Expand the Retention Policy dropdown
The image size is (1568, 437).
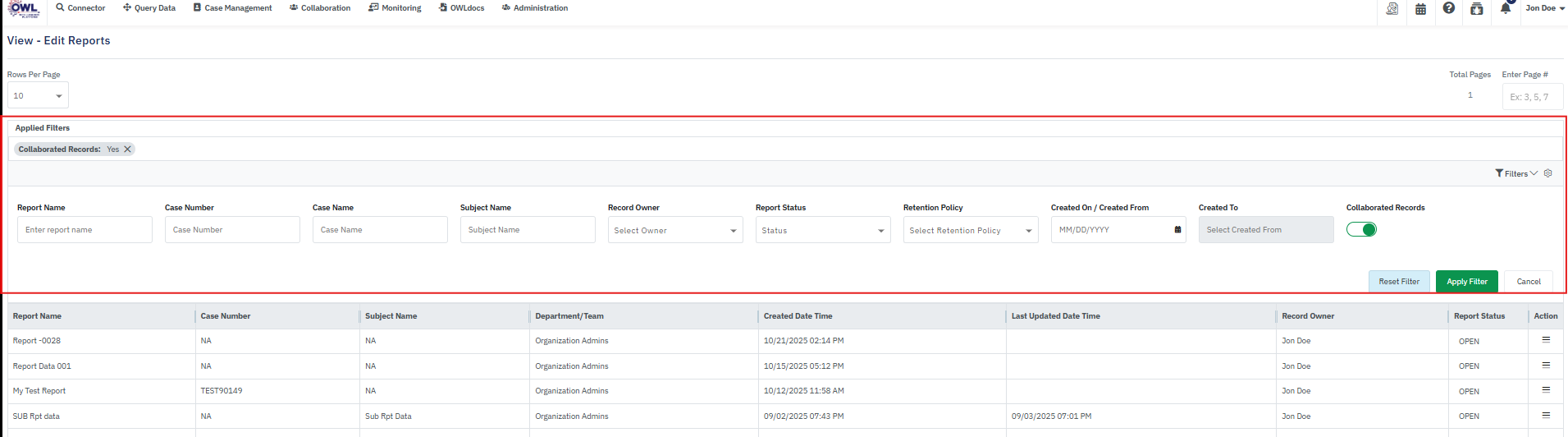970,230
